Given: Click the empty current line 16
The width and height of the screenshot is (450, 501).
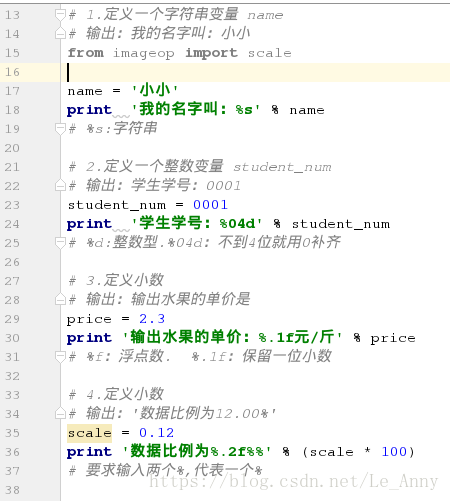Looking at the screenshot, I should [x=255, y=72].
